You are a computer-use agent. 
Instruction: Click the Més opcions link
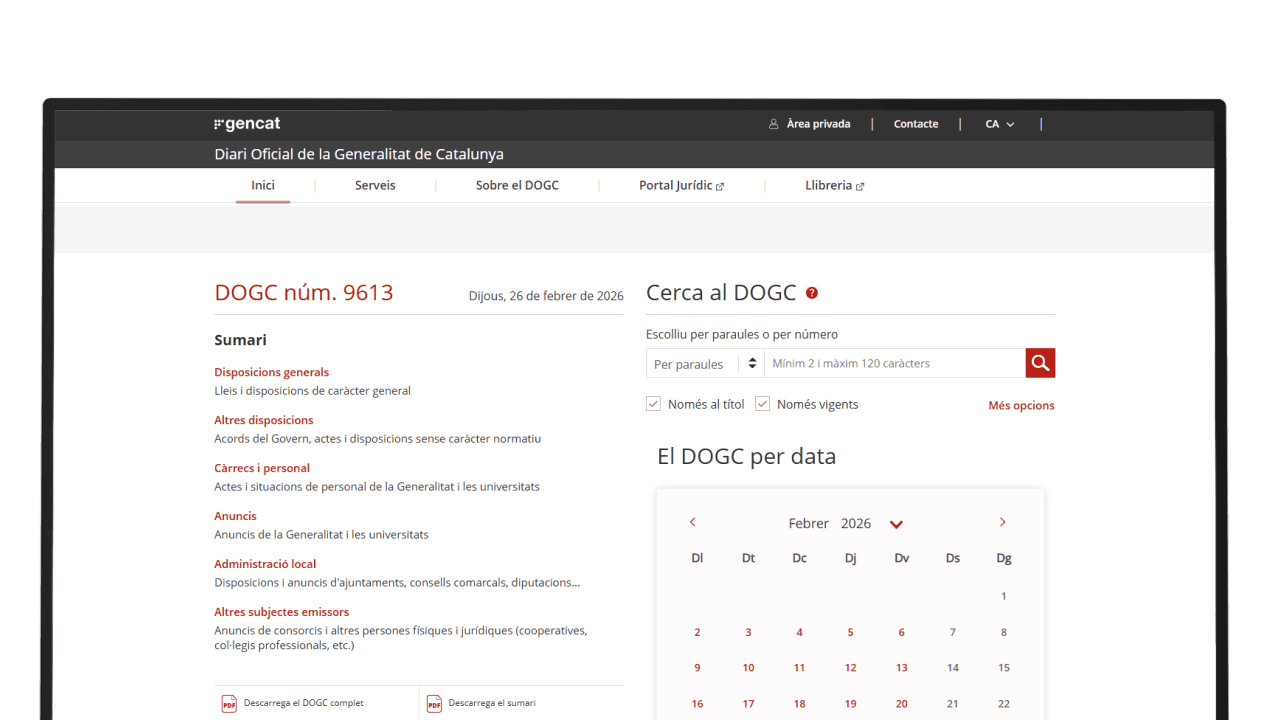tap(1021, 405)
